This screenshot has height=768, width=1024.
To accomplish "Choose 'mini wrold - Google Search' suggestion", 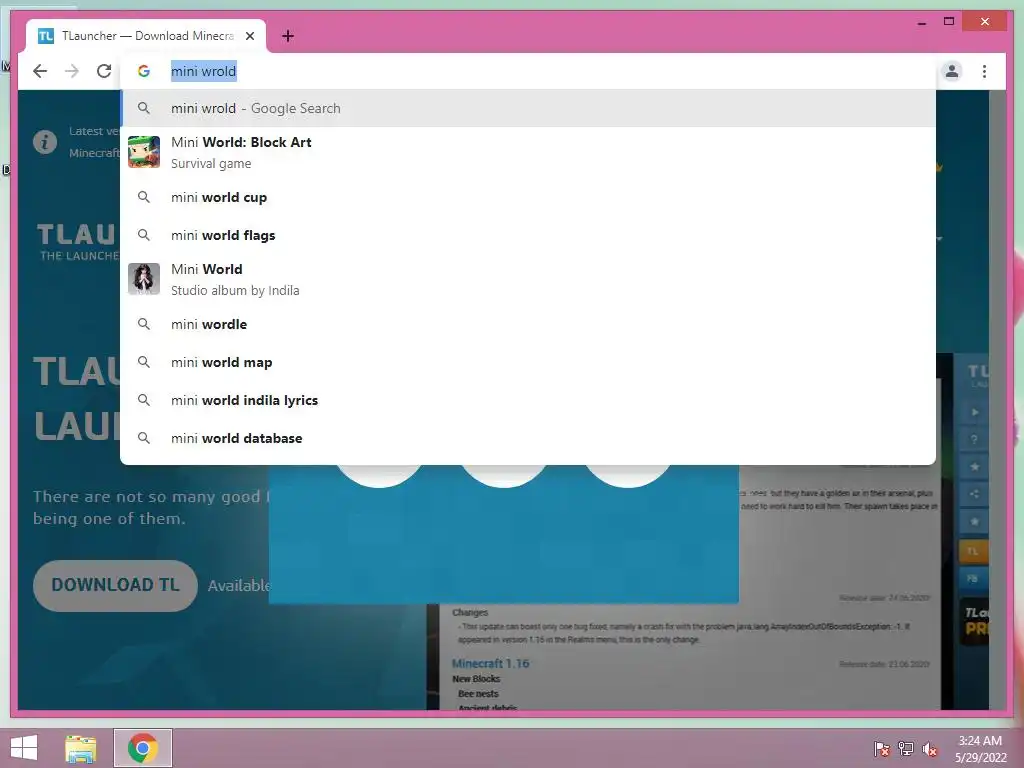I will pos(528,108).
